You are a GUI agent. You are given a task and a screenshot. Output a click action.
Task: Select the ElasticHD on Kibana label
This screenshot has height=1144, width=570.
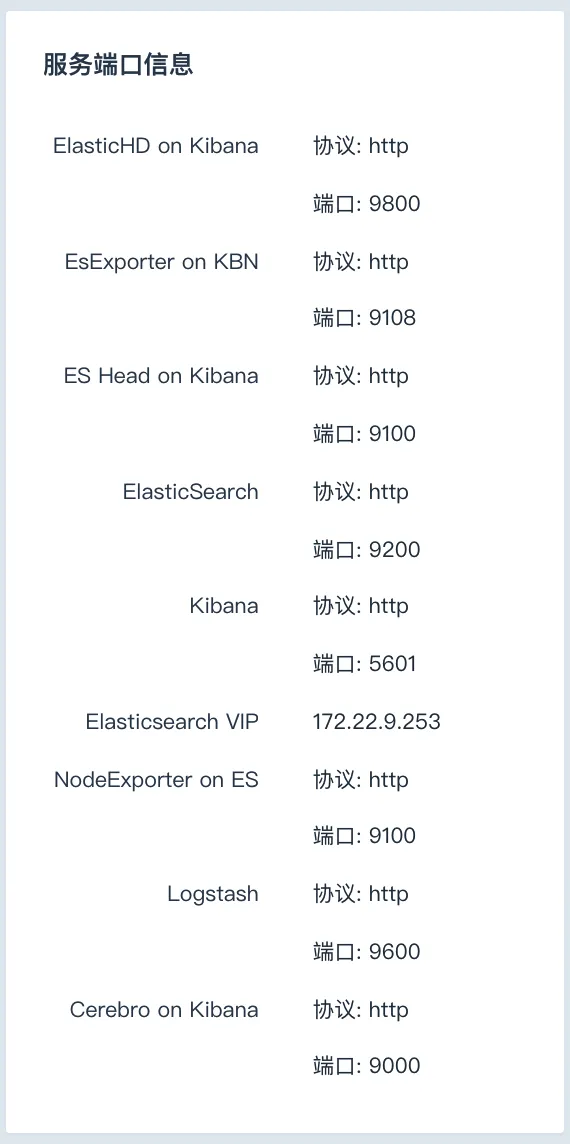pyautogui.click(x=155, y=146)
